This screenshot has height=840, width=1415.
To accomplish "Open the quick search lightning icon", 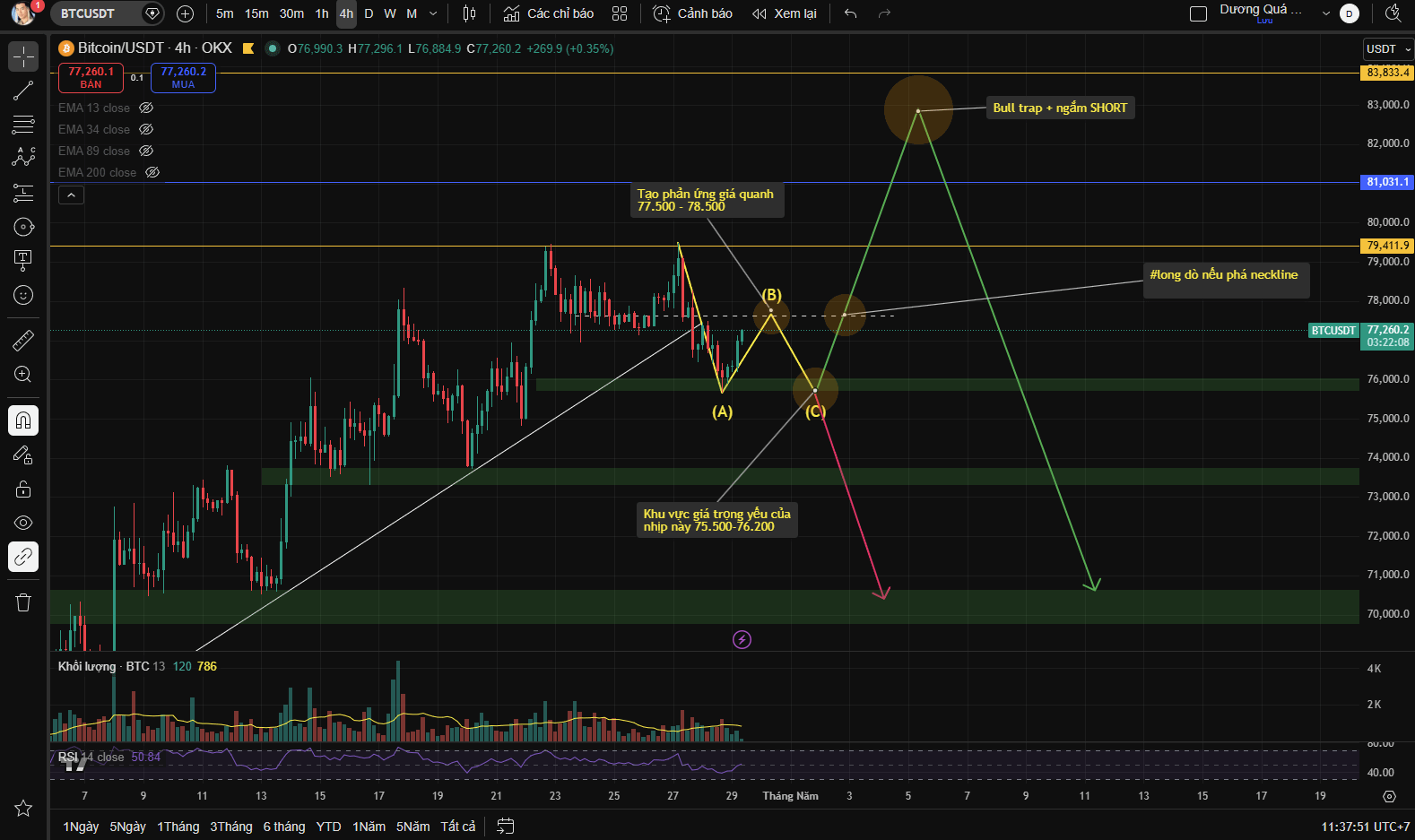I will [1393, 13].
